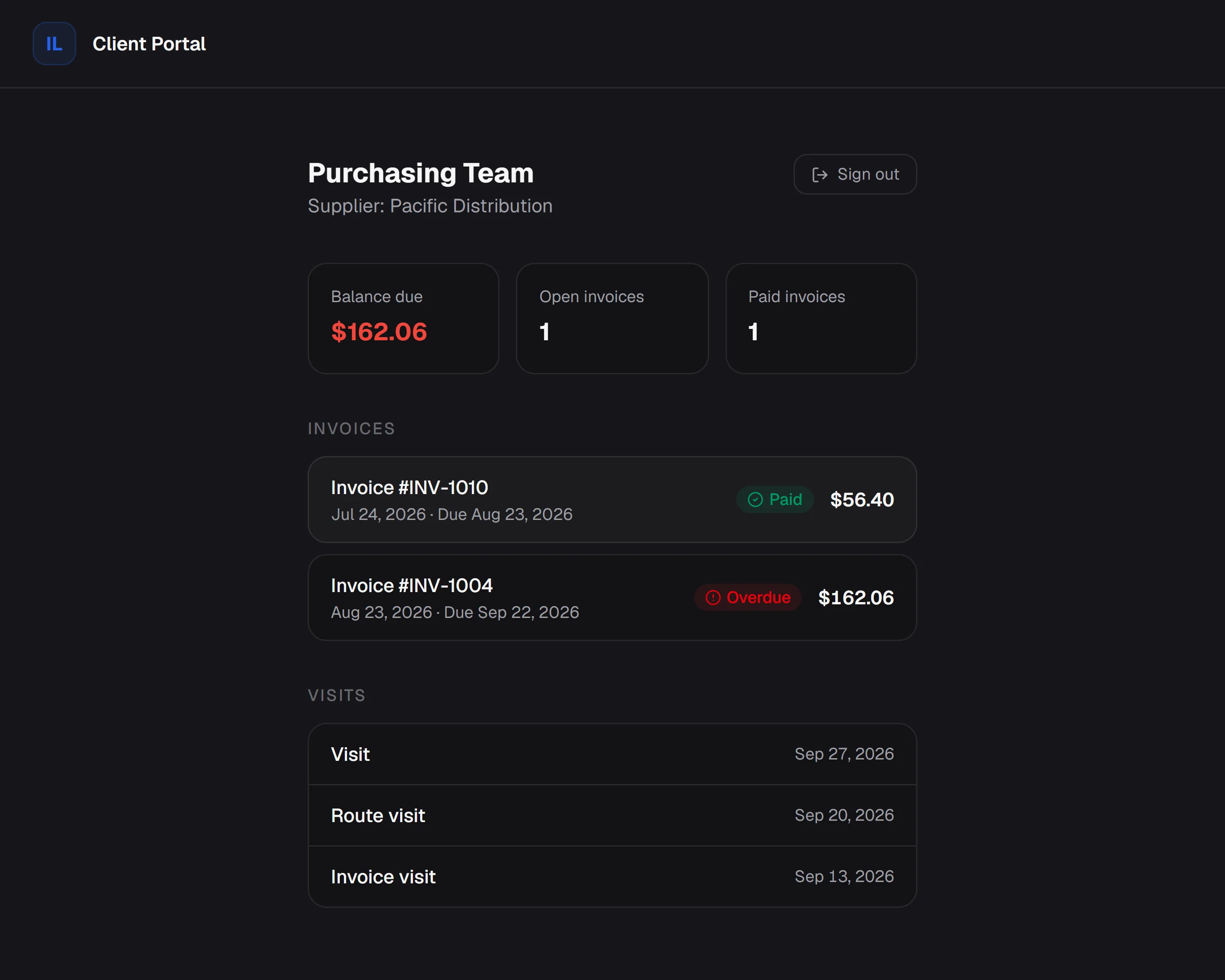Click the Paid status badge

(x=775, y=500)
